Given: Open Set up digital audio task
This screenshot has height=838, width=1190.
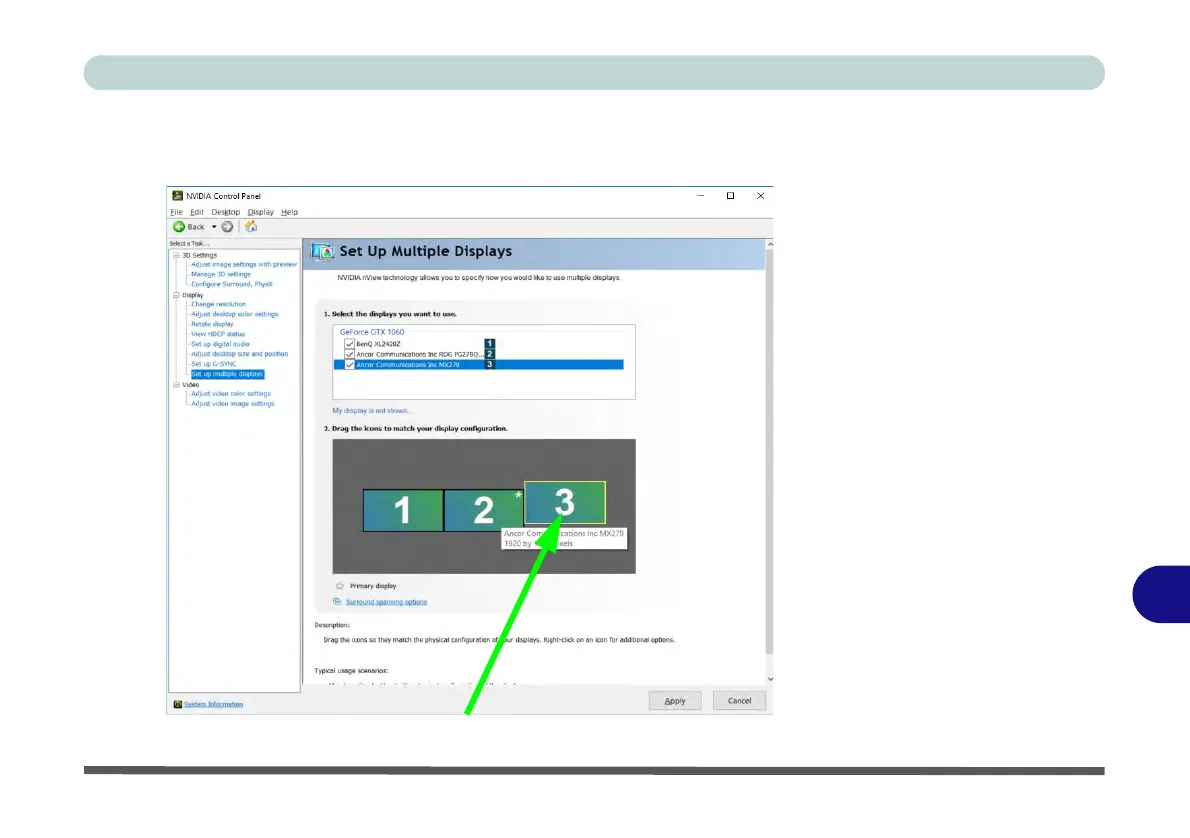Looking at the screenshot, I should [x=220, y=344].
